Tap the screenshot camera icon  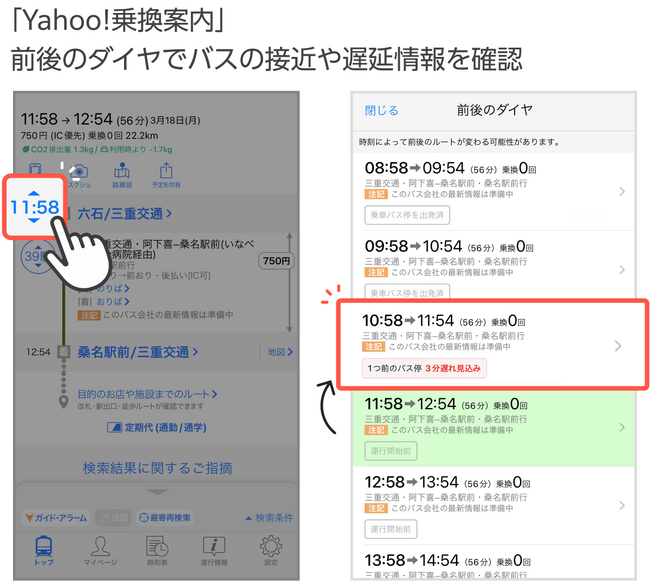(x=79, y=173)
